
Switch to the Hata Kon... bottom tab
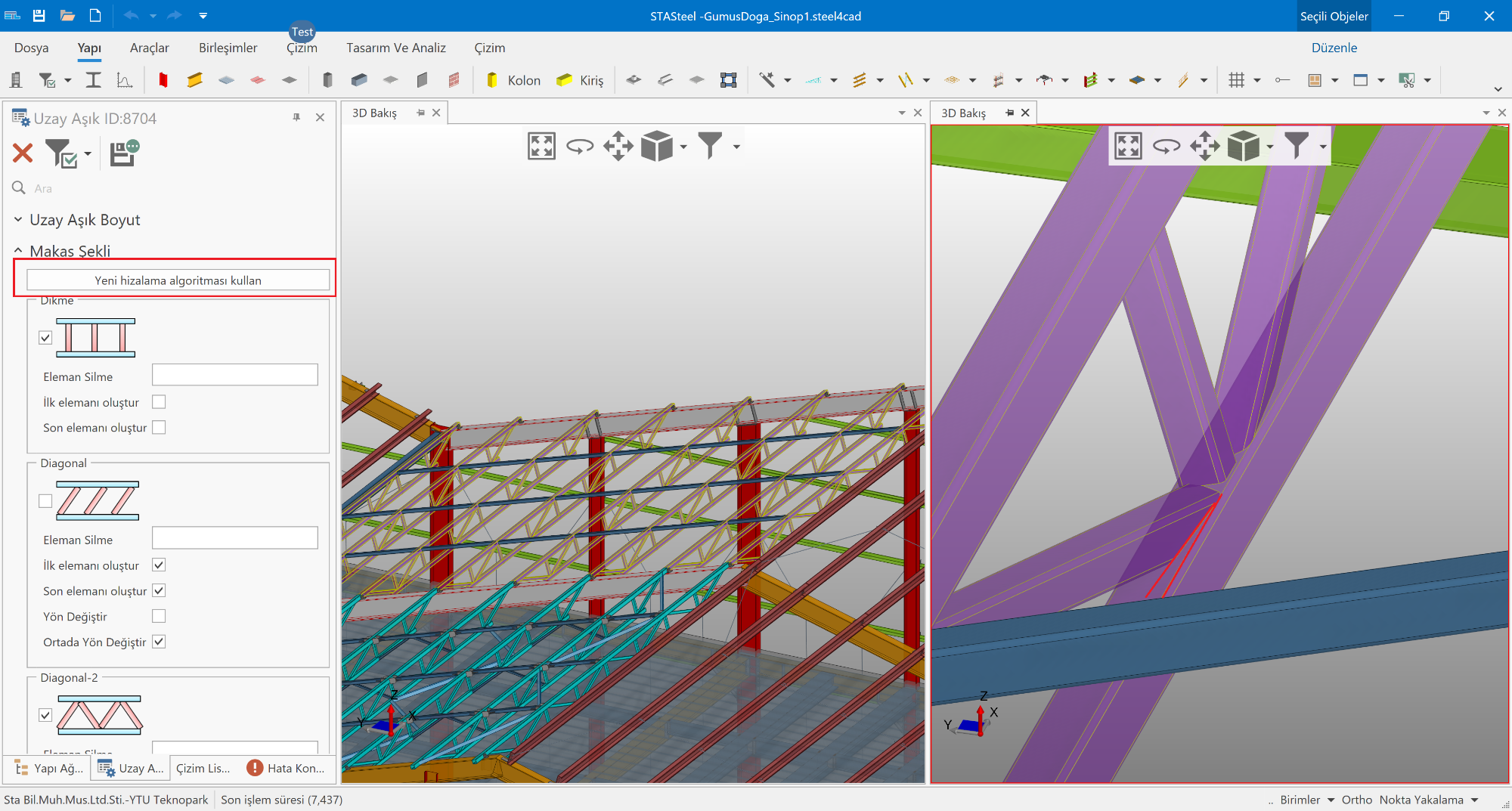pos(286,768)
